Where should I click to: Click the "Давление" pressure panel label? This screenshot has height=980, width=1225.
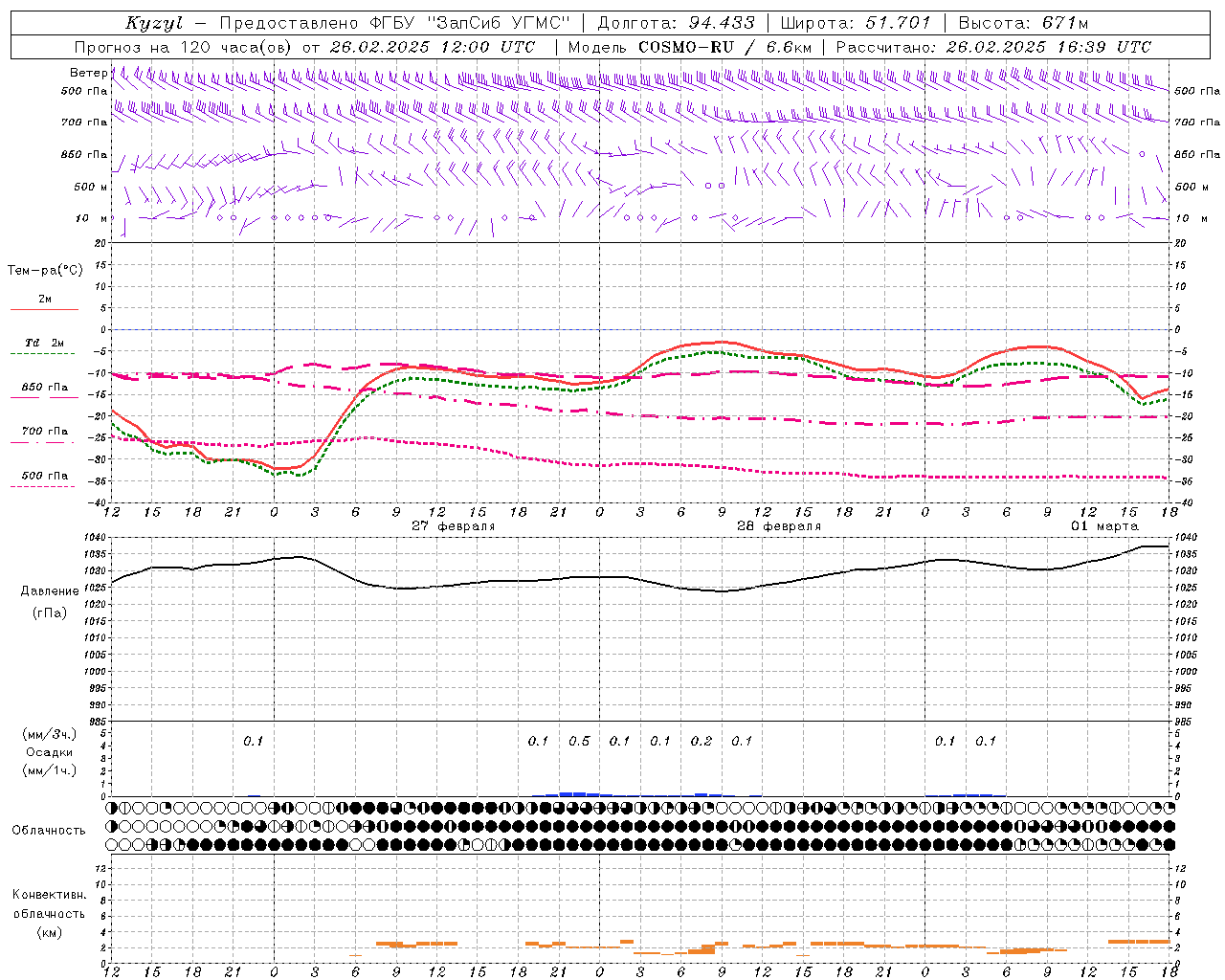50,591
